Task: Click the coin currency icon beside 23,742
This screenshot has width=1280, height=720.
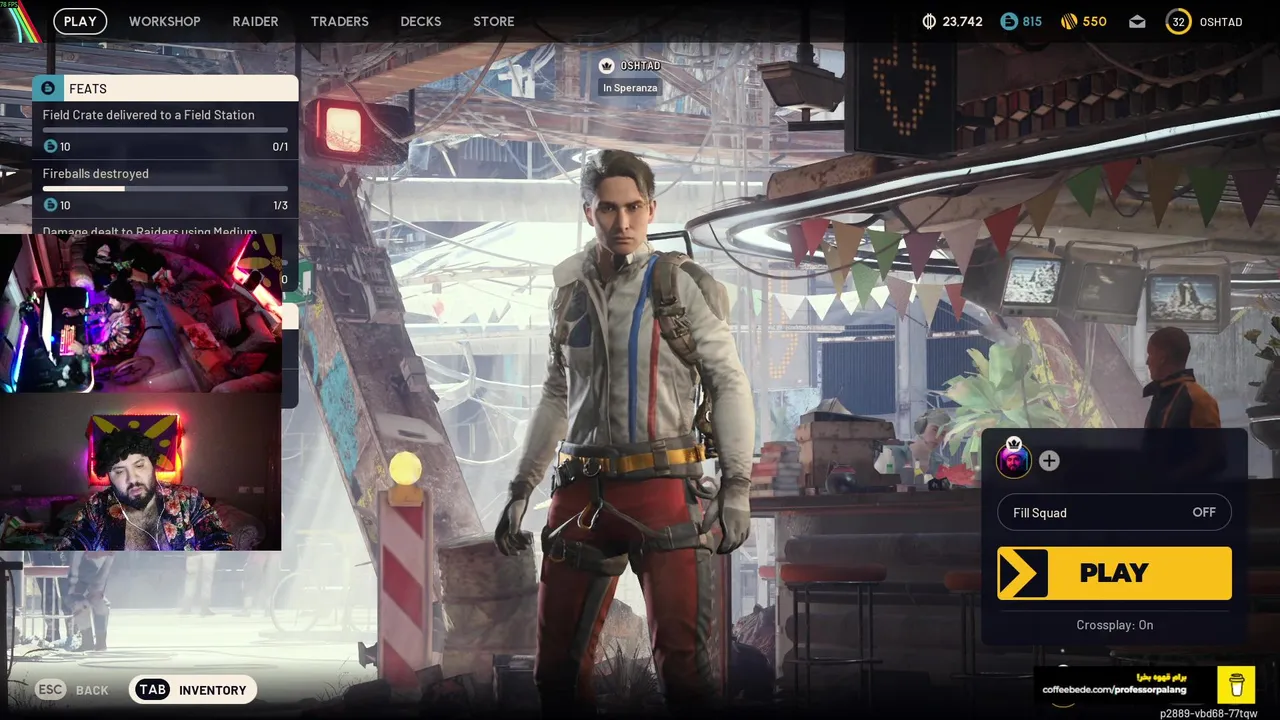Action: 928,21
